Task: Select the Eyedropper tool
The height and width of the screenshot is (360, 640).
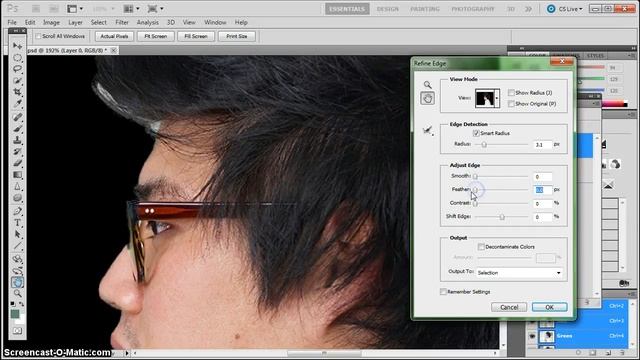Action: [17, 104]
